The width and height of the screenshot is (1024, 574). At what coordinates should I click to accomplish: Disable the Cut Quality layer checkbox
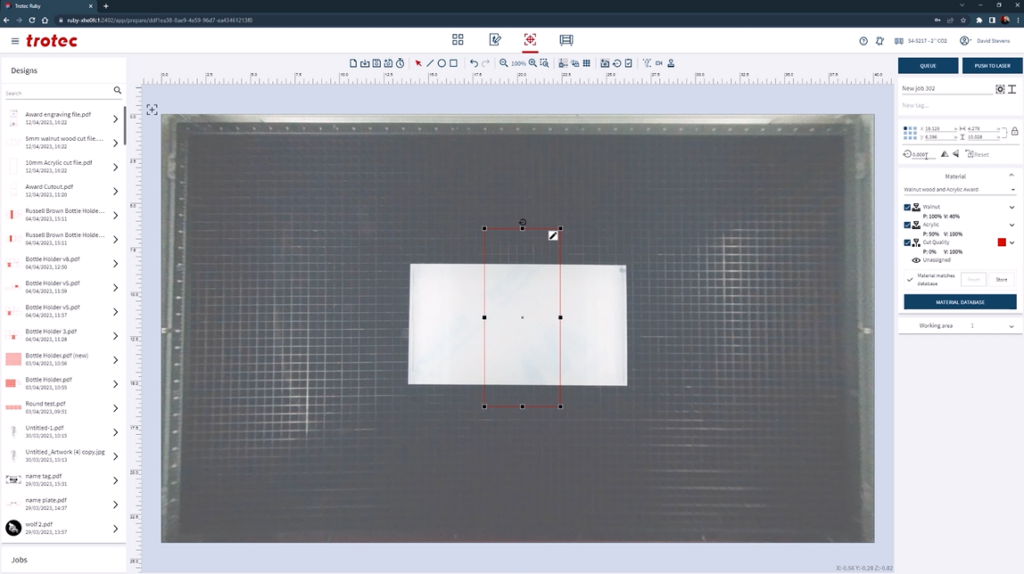point(907,242)
